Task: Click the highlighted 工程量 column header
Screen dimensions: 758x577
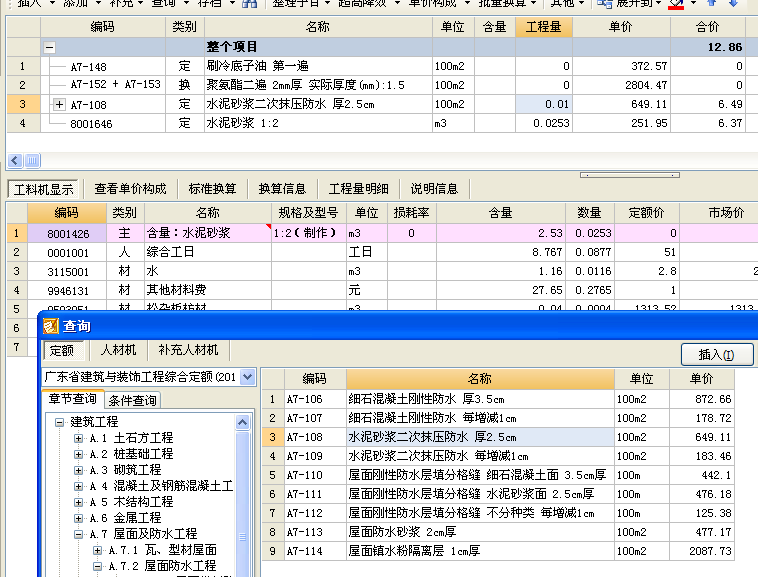Action: 544,27
